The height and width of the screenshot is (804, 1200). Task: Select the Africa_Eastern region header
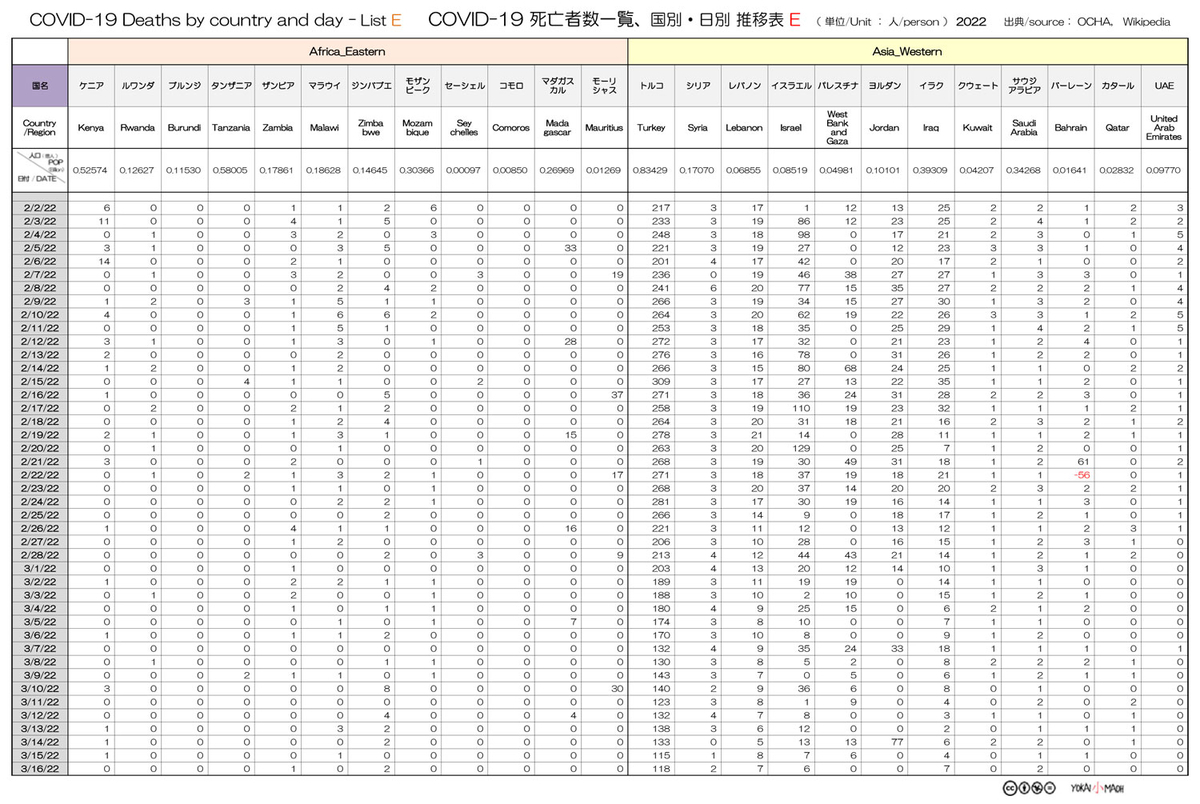pos(348,50)
